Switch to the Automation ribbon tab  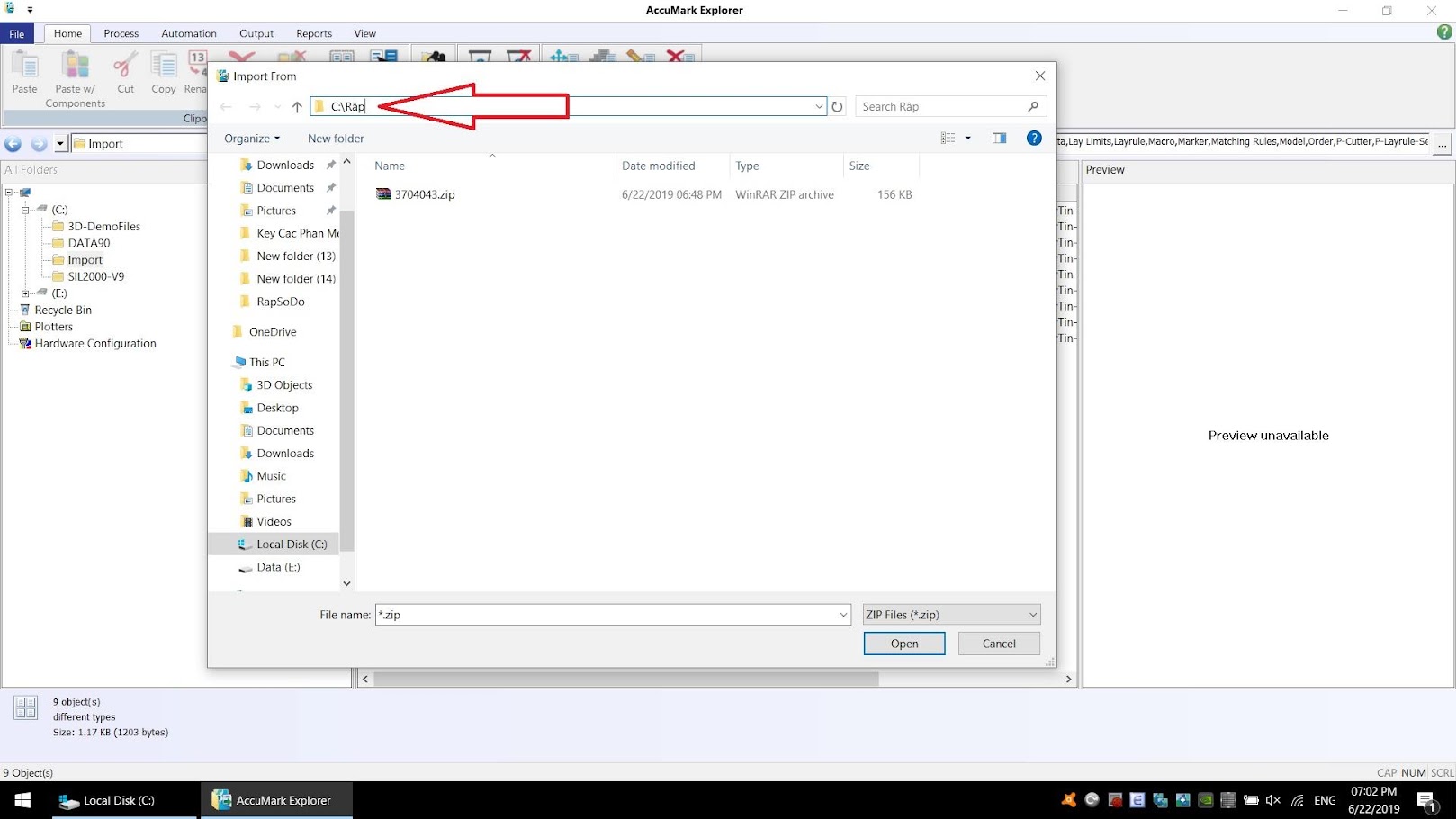click(189, 33)
